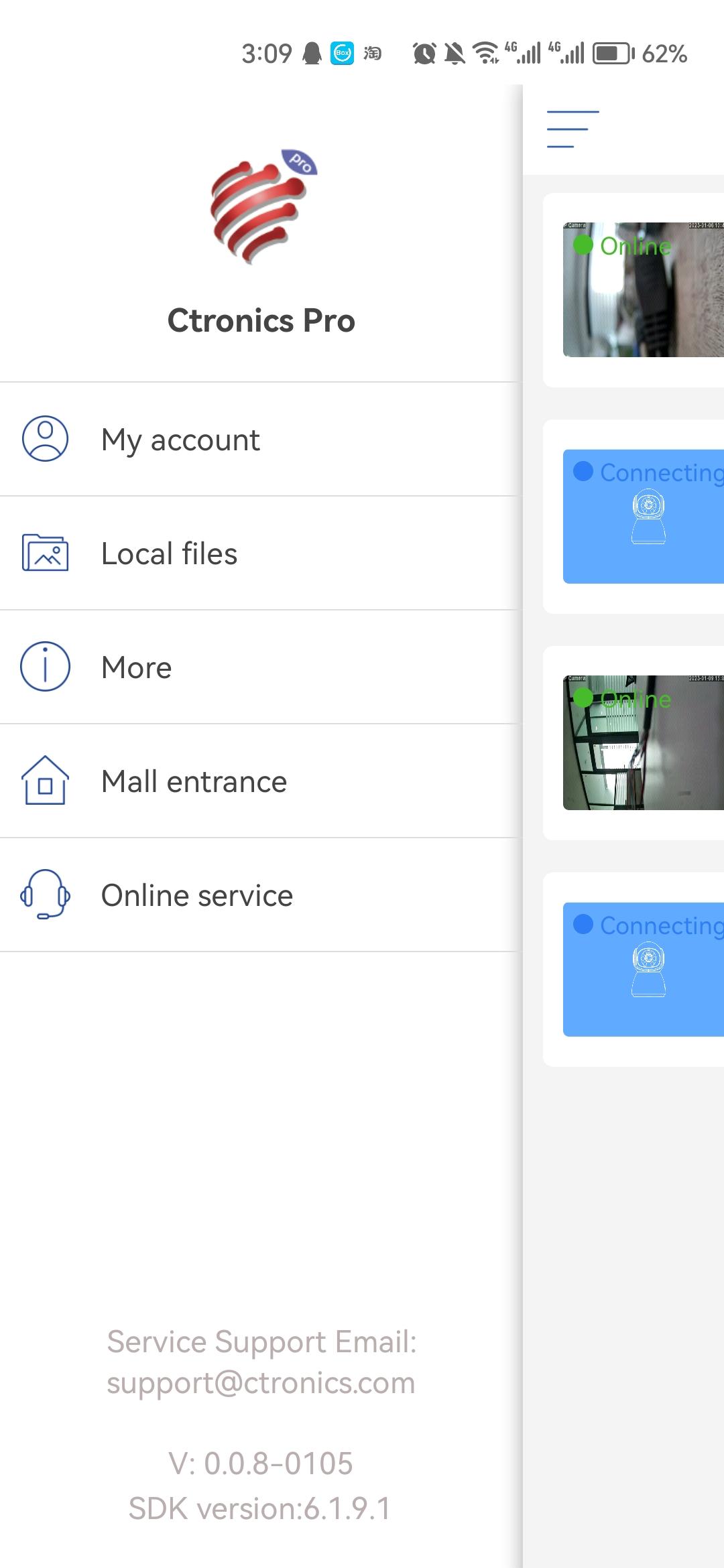Close drawer via hamburger menu icon

tap(573, 129)
